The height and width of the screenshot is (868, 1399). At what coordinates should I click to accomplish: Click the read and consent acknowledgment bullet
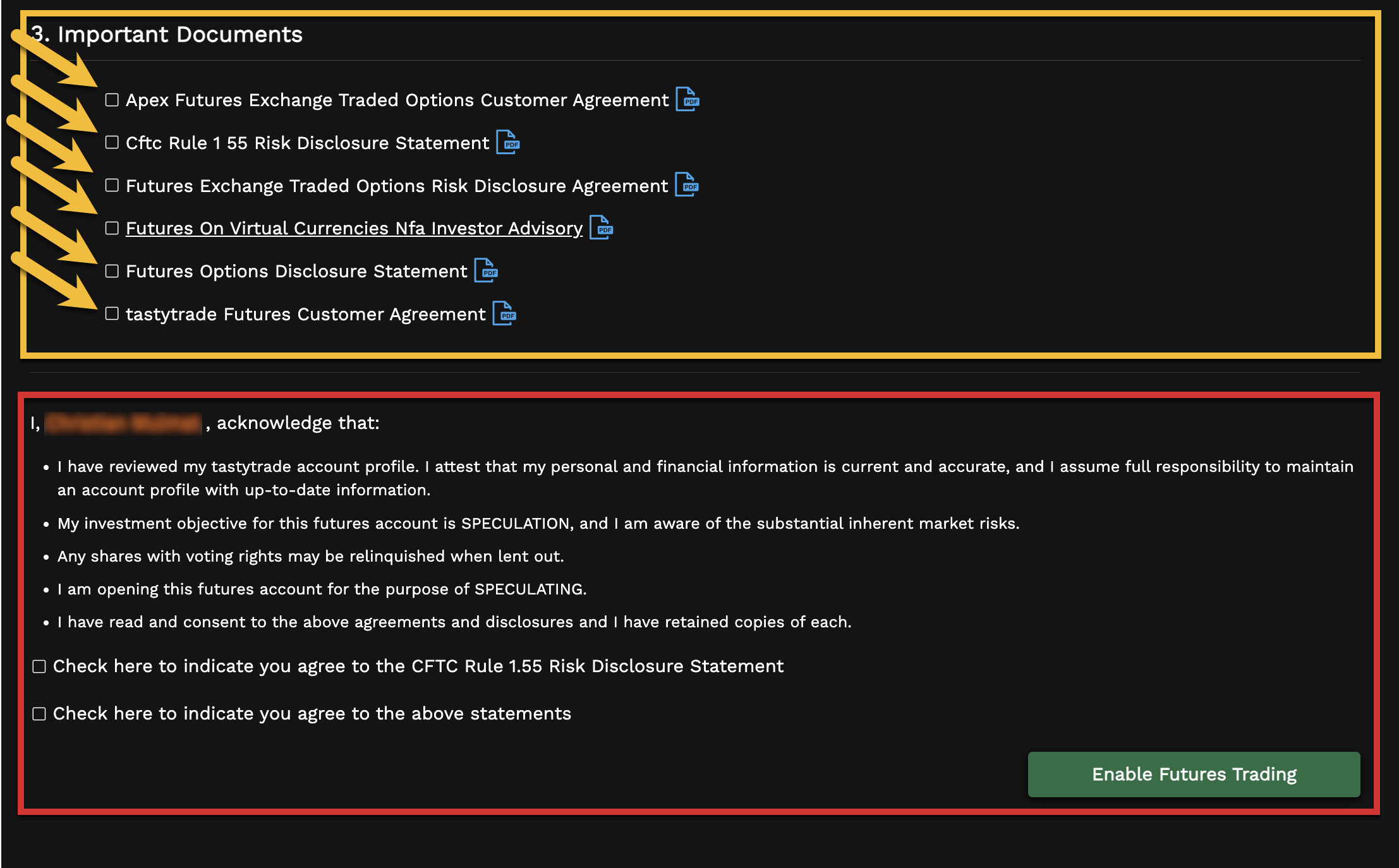(454, 622)
